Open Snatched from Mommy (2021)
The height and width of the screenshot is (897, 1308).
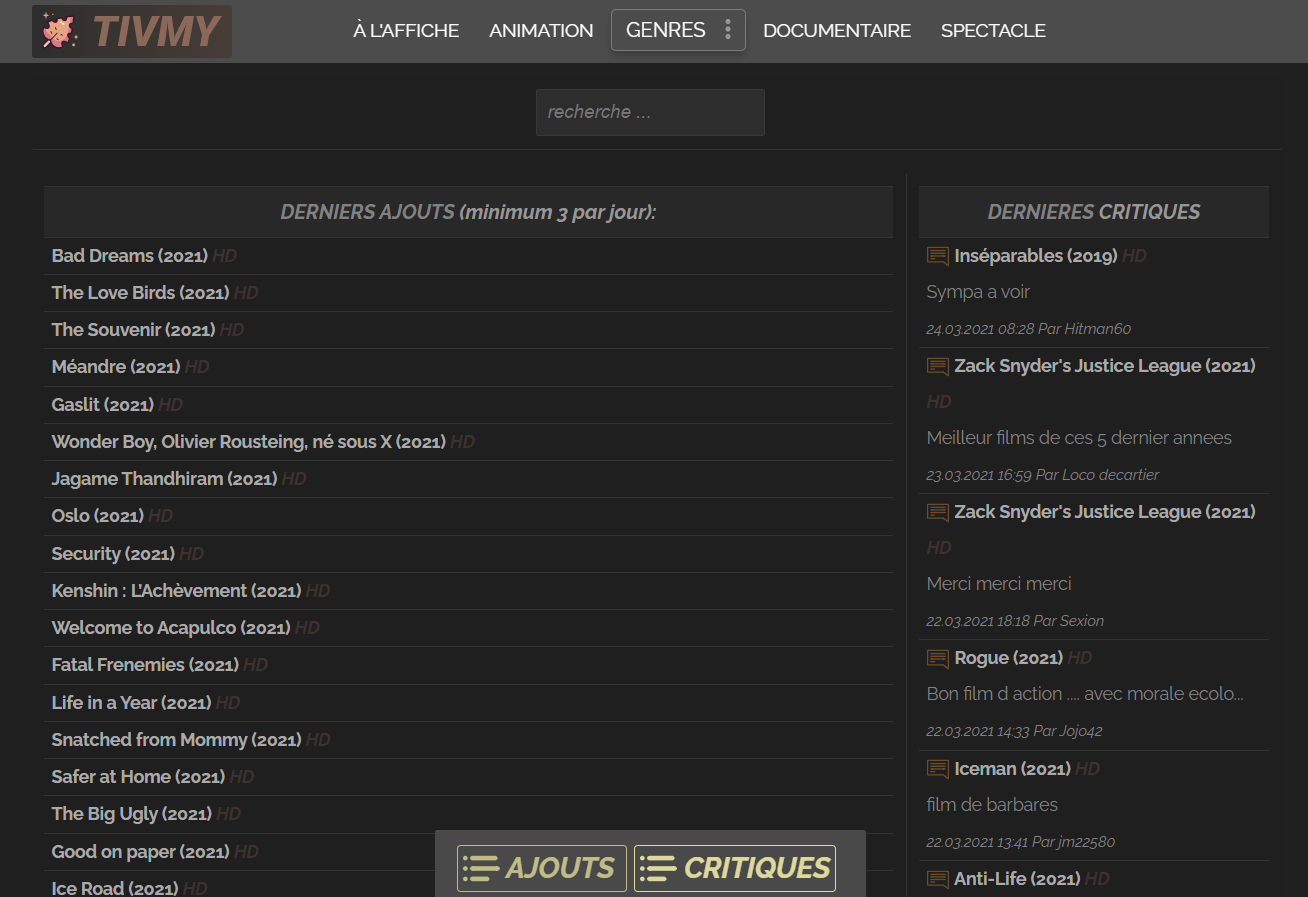[177, 740]
